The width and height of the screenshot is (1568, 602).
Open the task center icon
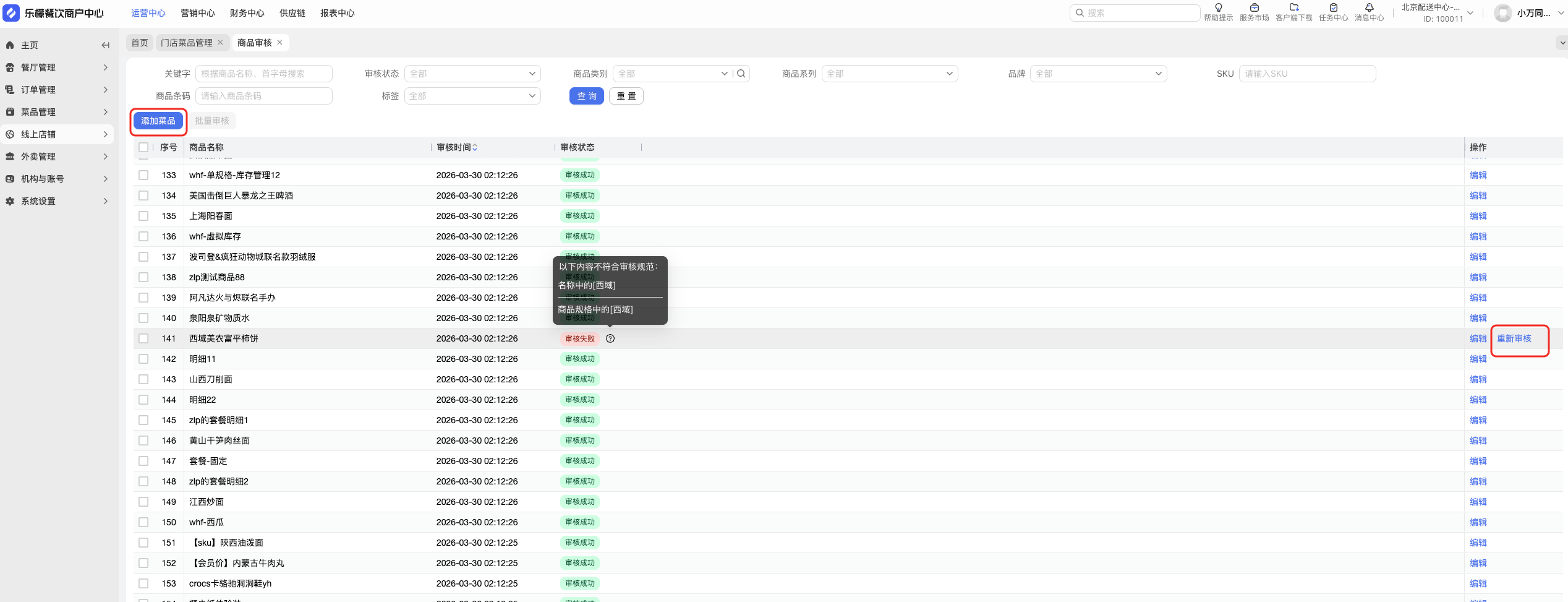(1333, 8)
